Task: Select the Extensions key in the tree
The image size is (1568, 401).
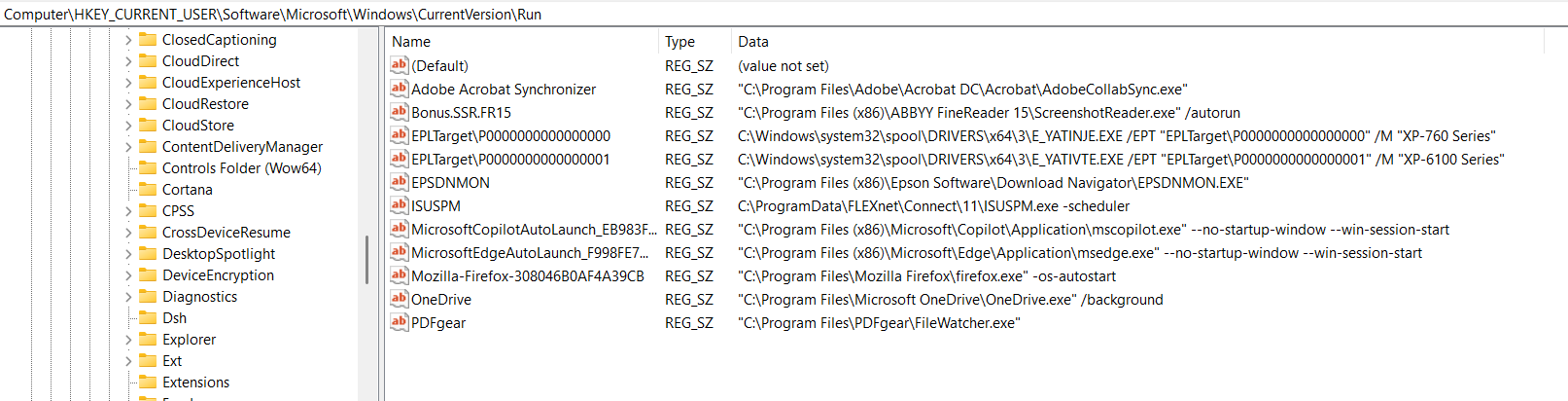Action: pyautogui.click(x=195, y=382)
